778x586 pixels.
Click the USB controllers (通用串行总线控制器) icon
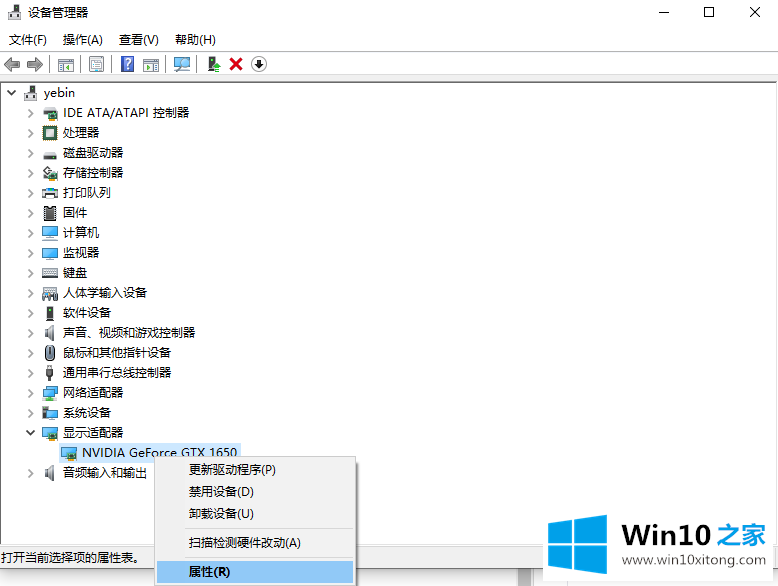(x=50, y=373)
